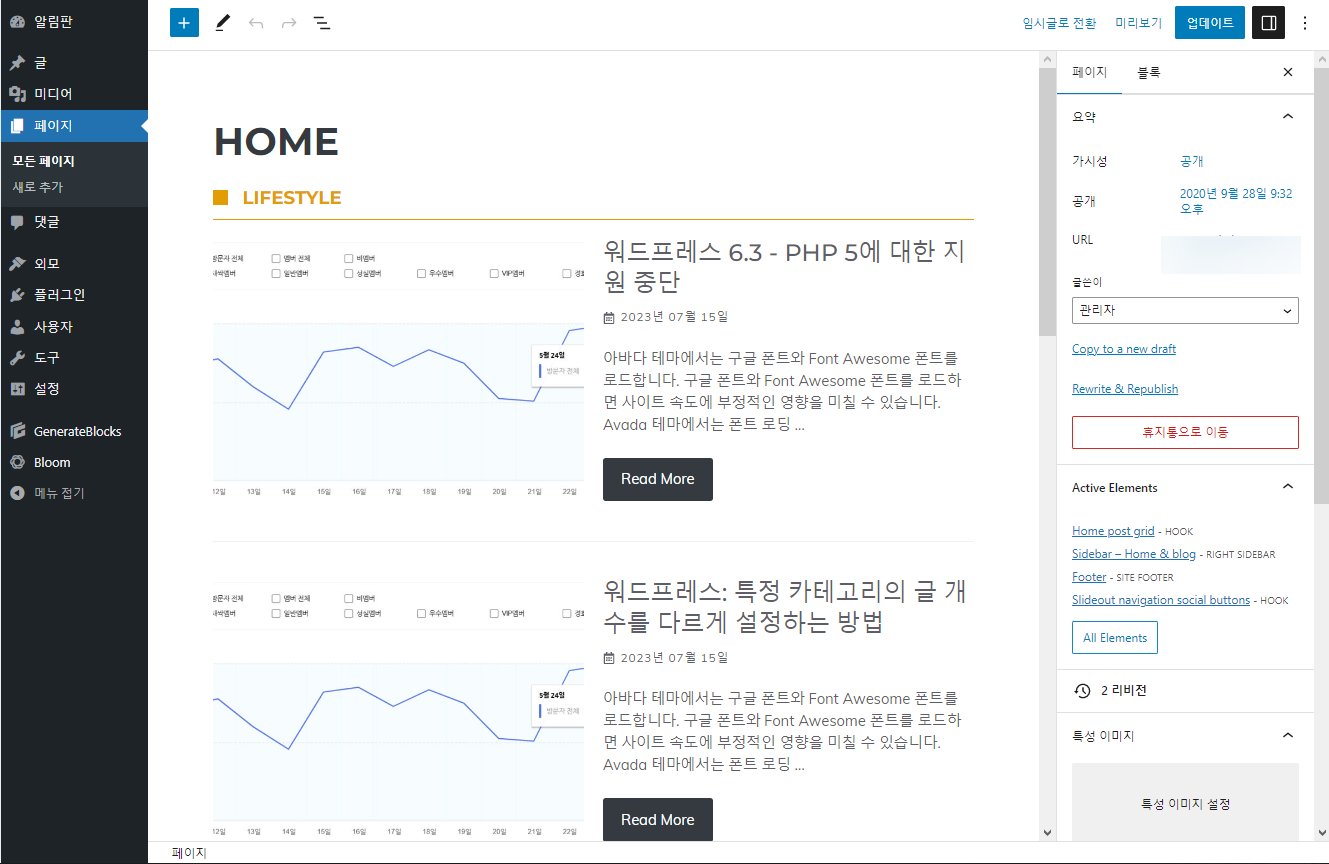Open 글 posts menu
Image resolution: width=1329 pixels, height=864 pixels.
click(74, 62)
